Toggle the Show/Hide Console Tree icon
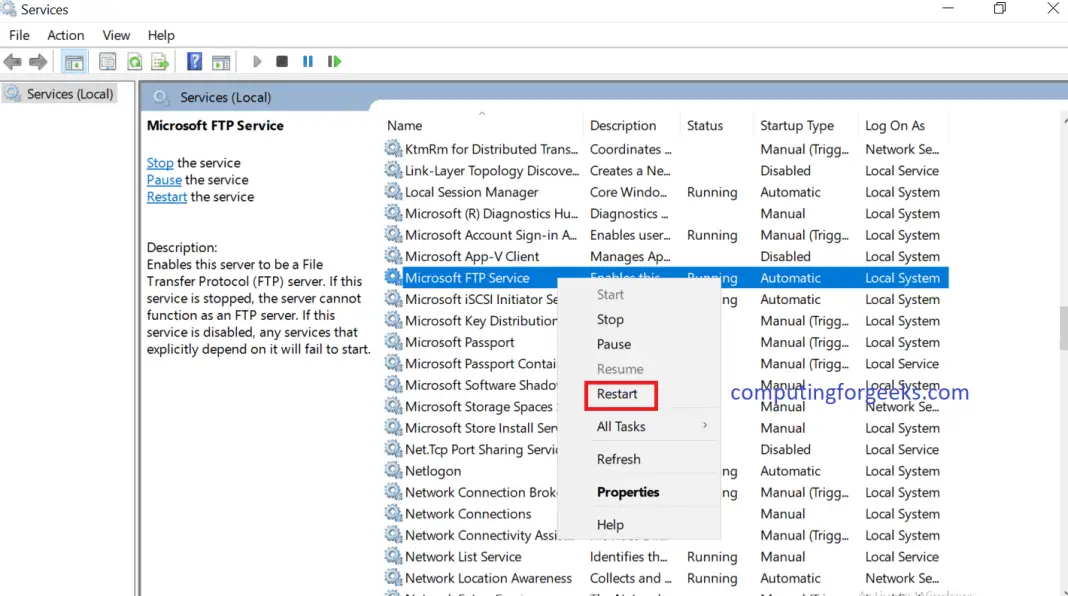 [73, 61]
